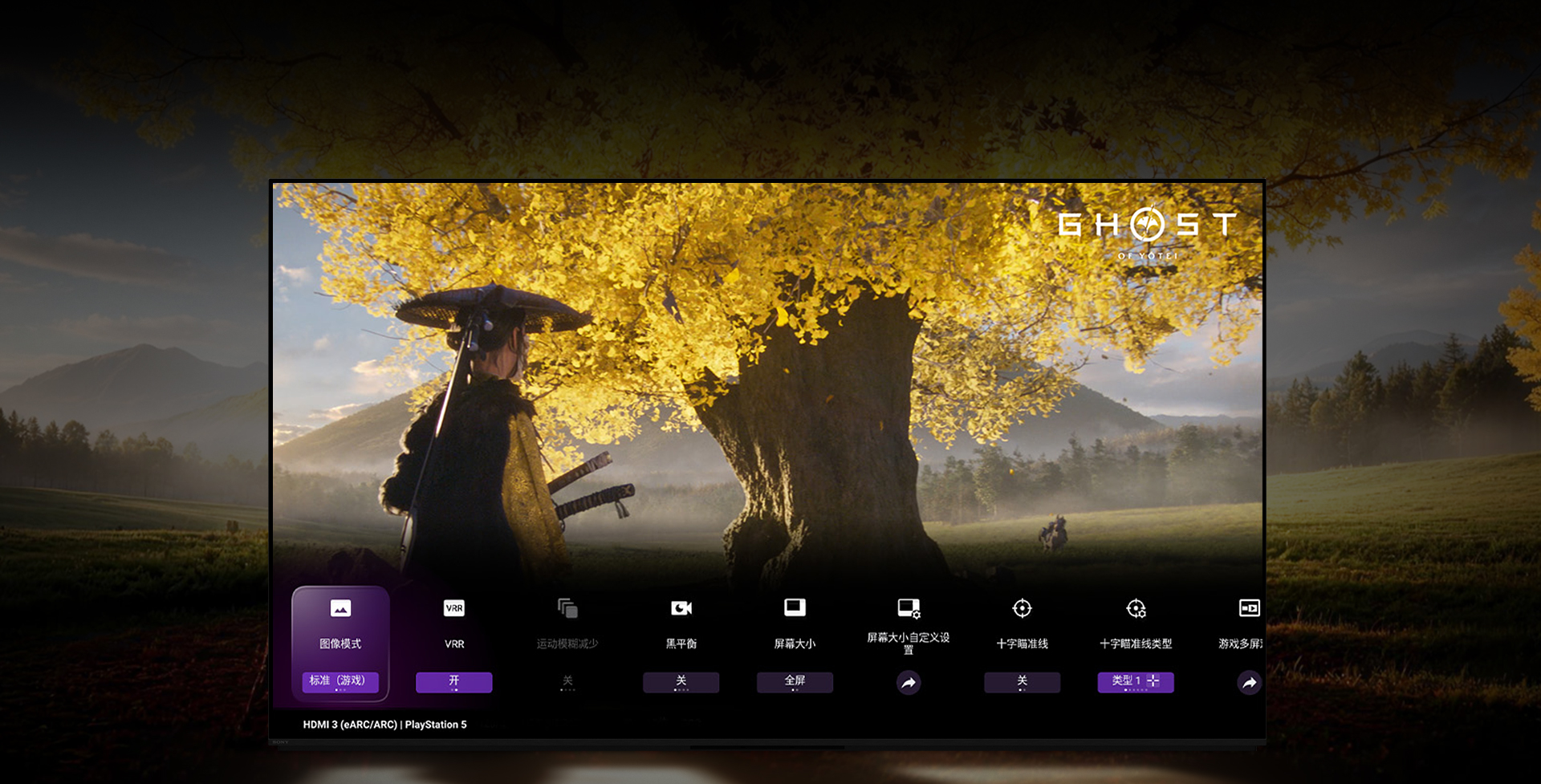
Task: Change the 全屏 screen size value
Action: [x=795, y=682]
